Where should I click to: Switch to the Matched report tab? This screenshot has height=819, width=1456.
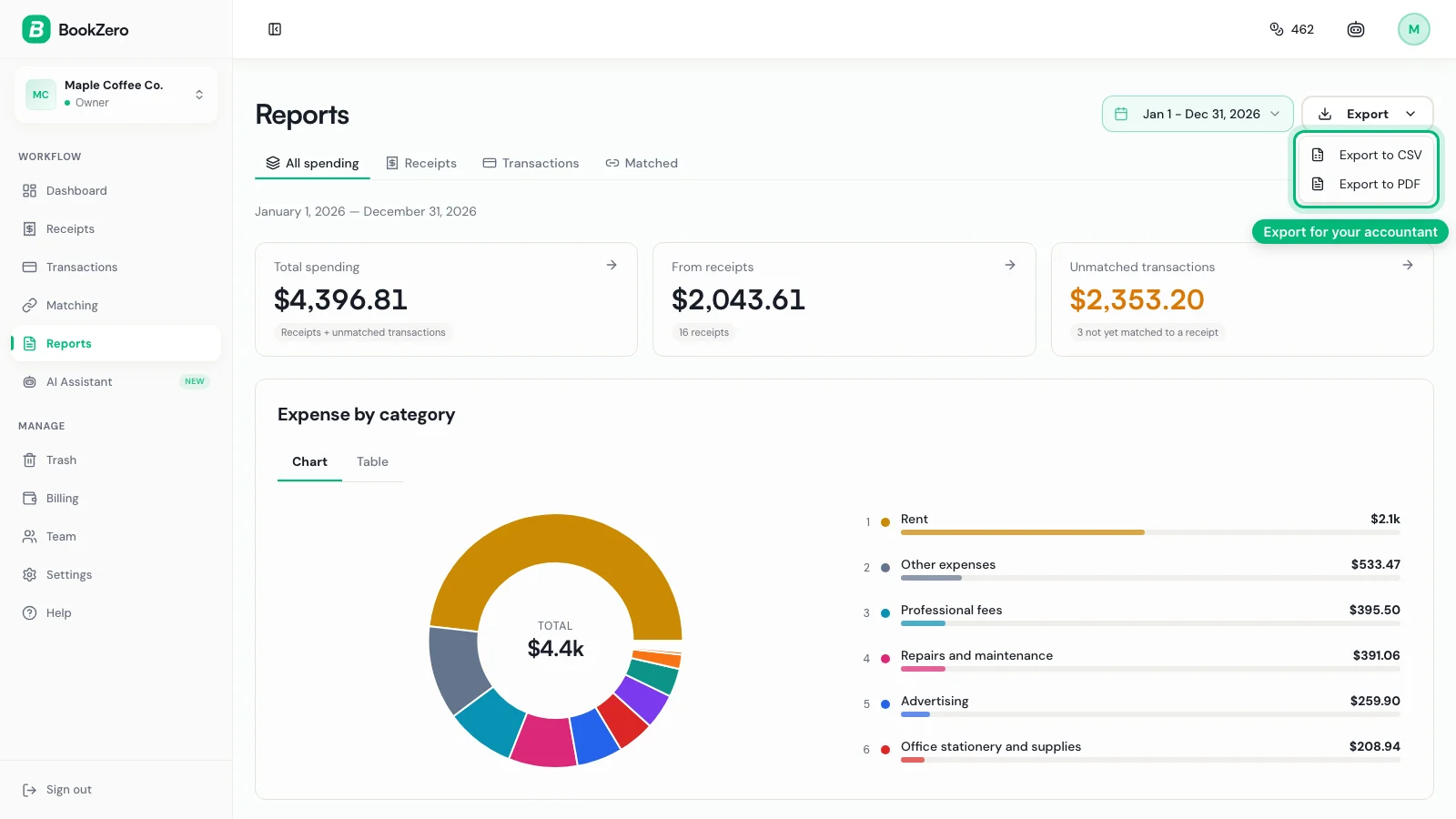[x=642, y=163]
